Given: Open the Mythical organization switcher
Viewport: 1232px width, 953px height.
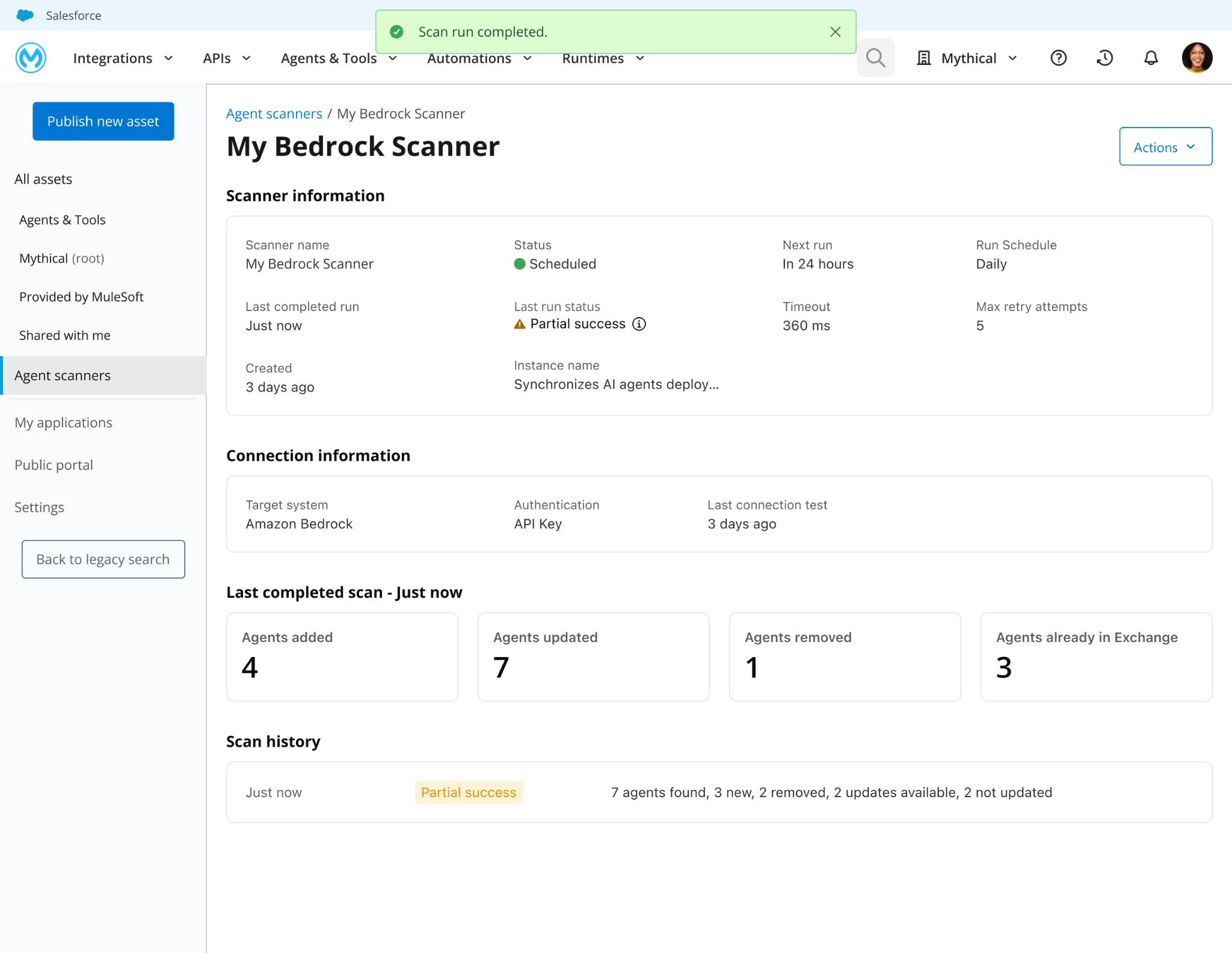Looking at the screenshot, I should (967, 58).
